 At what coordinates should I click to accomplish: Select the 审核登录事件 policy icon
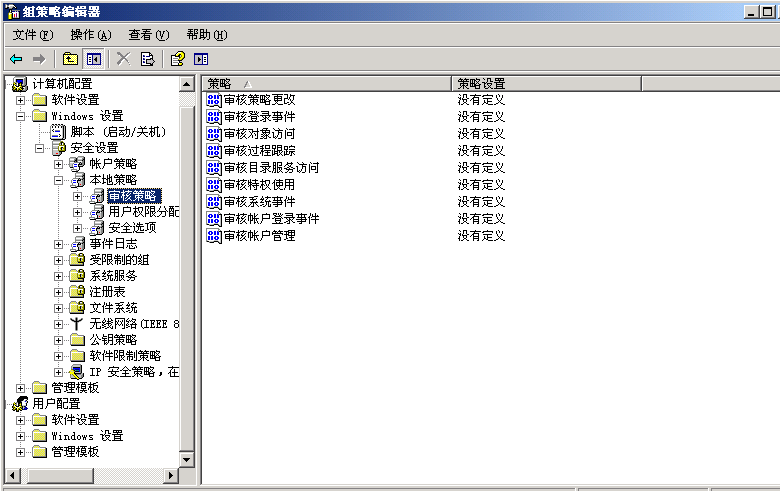click(214, 117)
